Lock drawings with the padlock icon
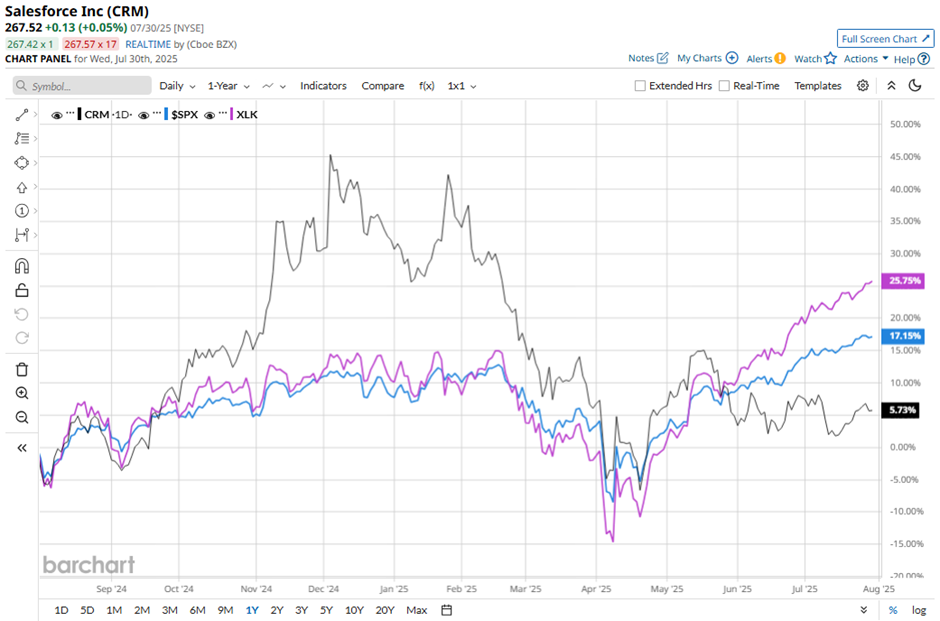The height and width of the screenshot is (621, 940). point(22,290)
